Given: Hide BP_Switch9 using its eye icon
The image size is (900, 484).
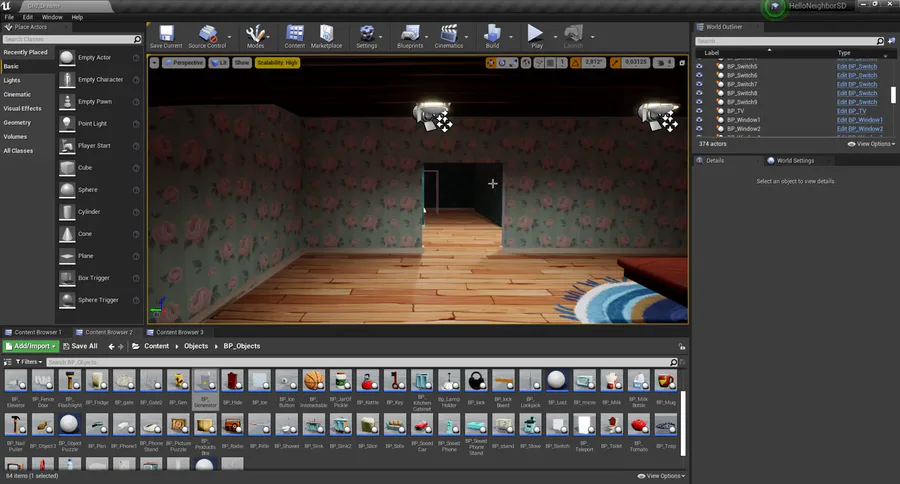Looking at the screenshot, I should 699,102.
